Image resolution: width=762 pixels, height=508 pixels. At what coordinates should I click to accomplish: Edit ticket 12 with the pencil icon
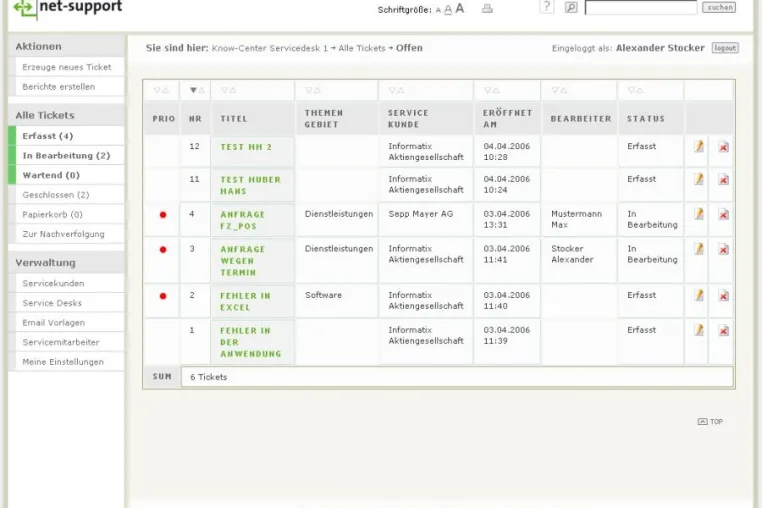coord(699,146)
